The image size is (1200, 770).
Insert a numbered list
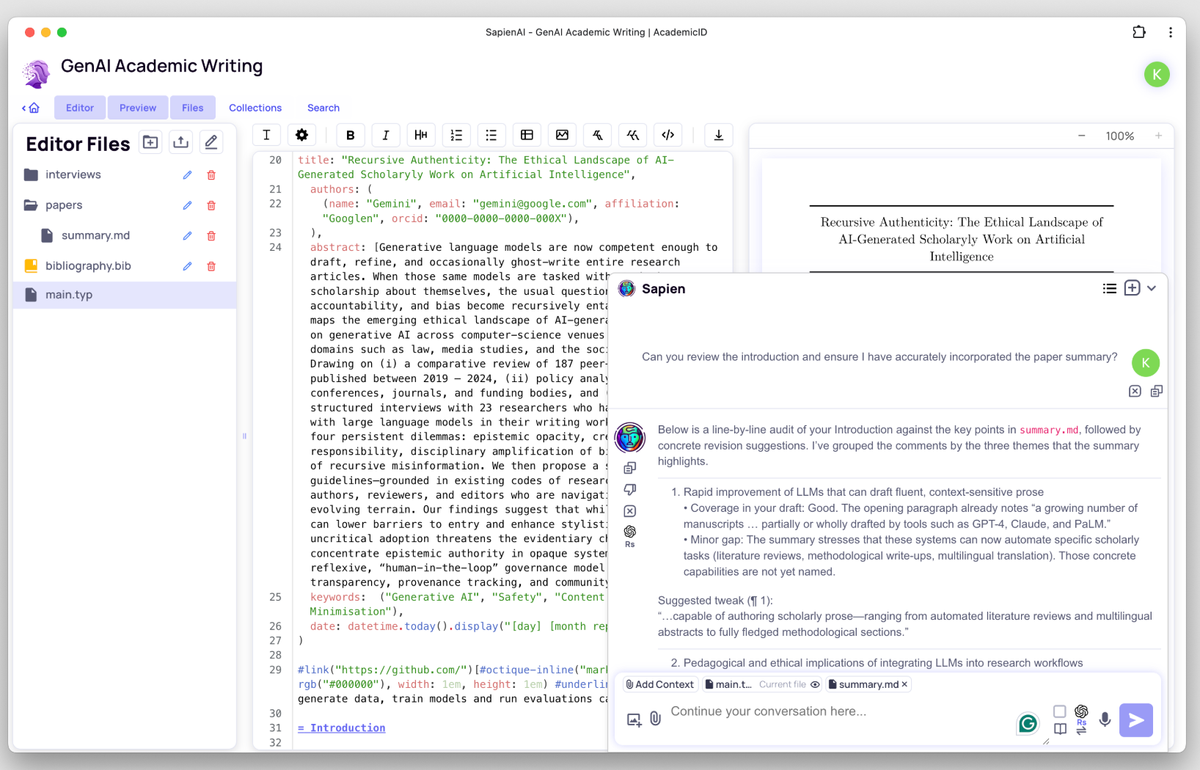coord(456,135)
